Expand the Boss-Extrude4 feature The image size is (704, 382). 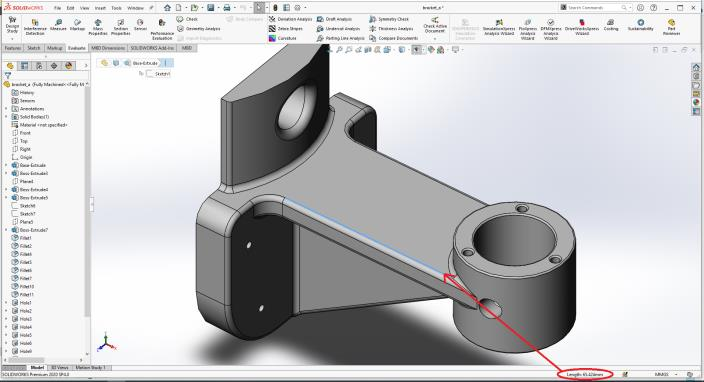[6, 189]
